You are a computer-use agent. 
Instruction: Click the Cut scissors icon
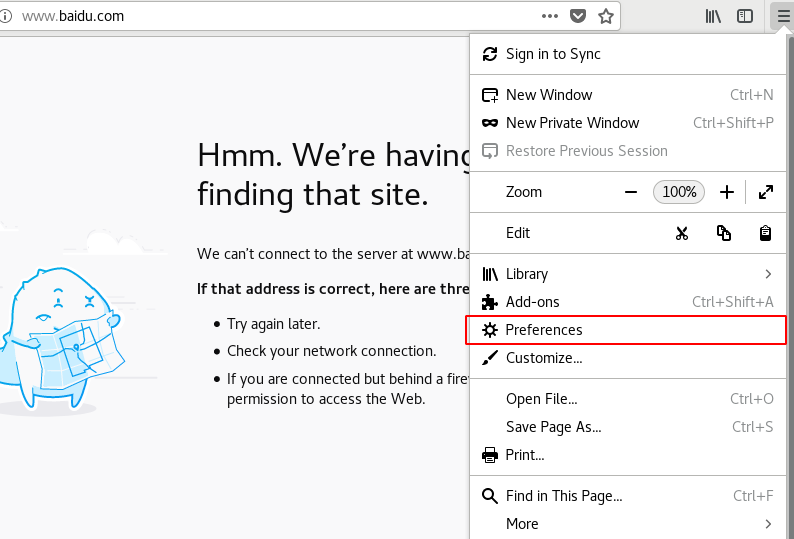pos(682,233)
